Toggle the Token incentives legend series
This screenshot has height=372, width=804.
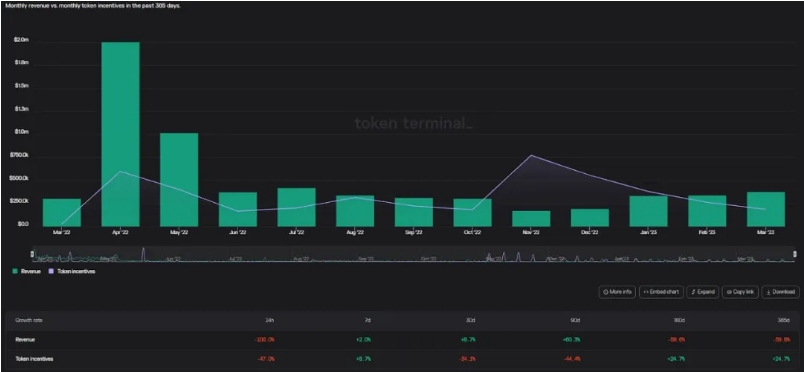[72, 271]
